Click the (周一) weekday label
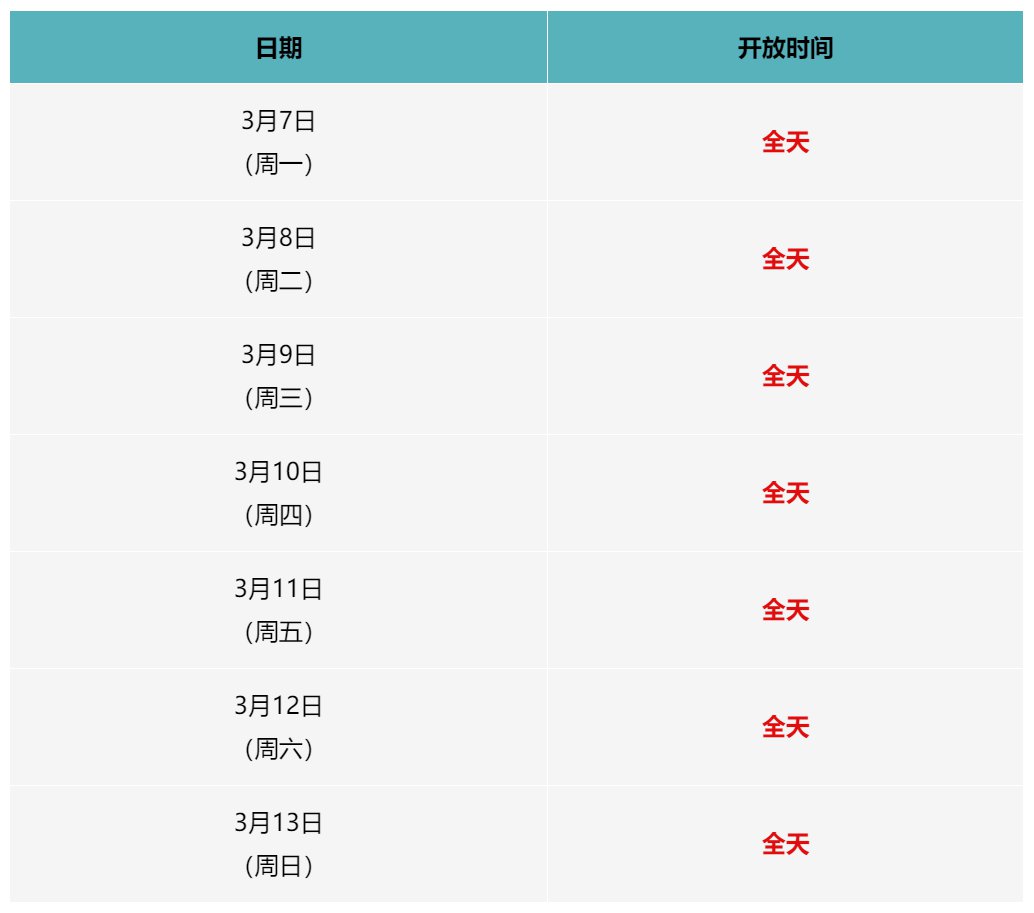This screenshot has width=1034, height=913. pyautogui.click(x=279, y=165)
